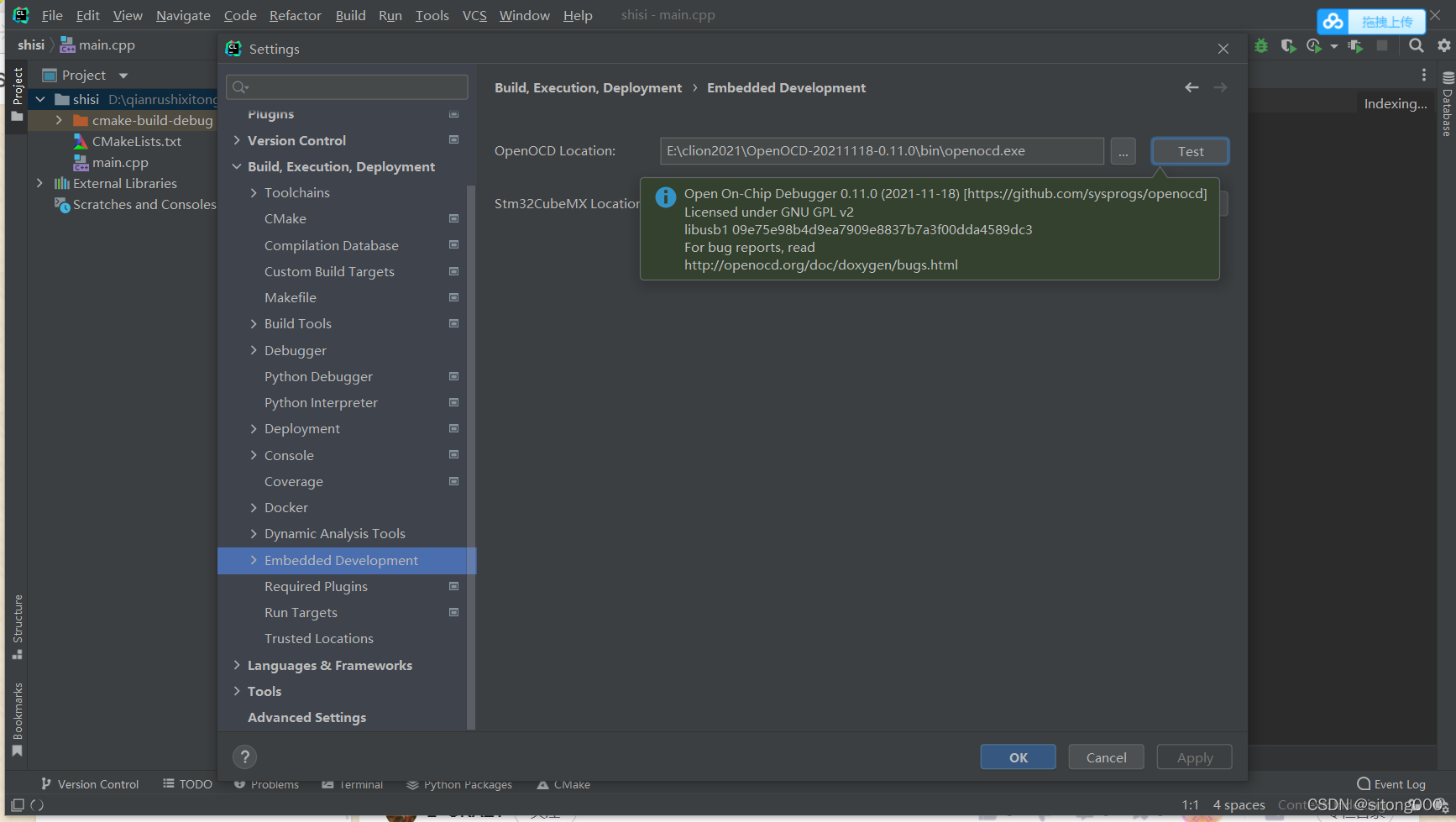Expand the Embedded Development node
Image resolution: width=1456 pixels, height=822 pixels.
pos(254,560)
